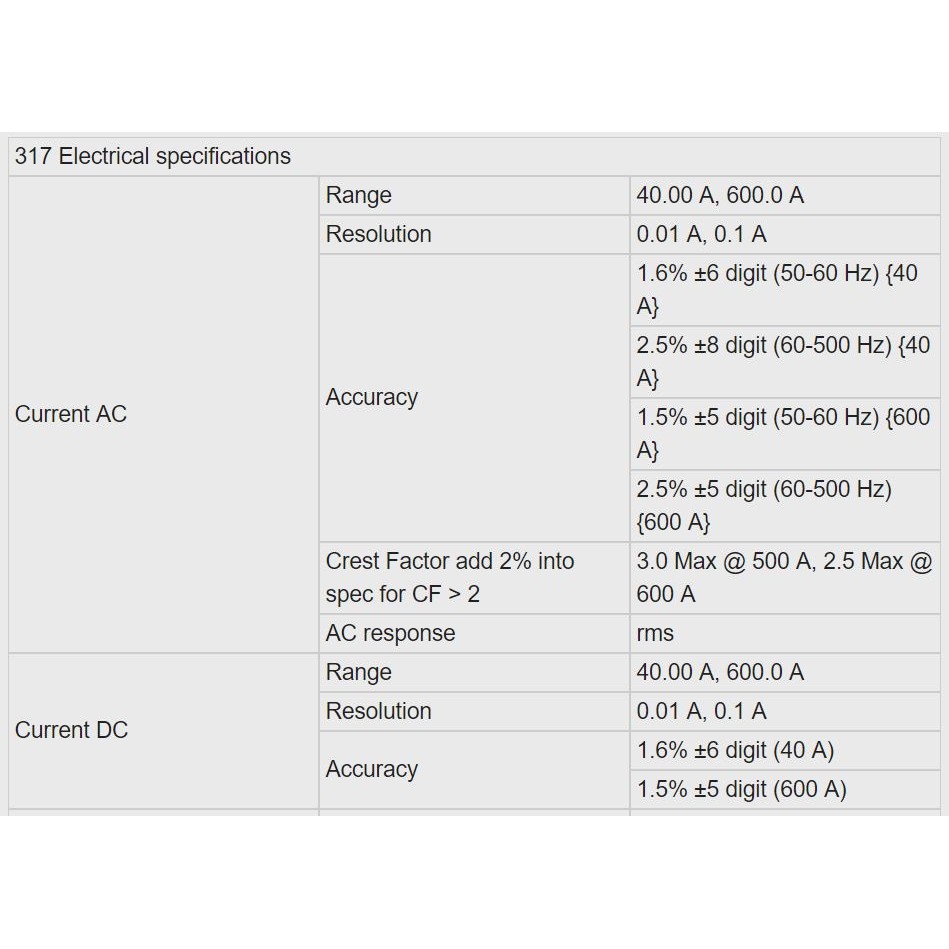
Task: Click the Current AC range value 40.00 A, 600.0 A
Action: click(x=720, y=196)
